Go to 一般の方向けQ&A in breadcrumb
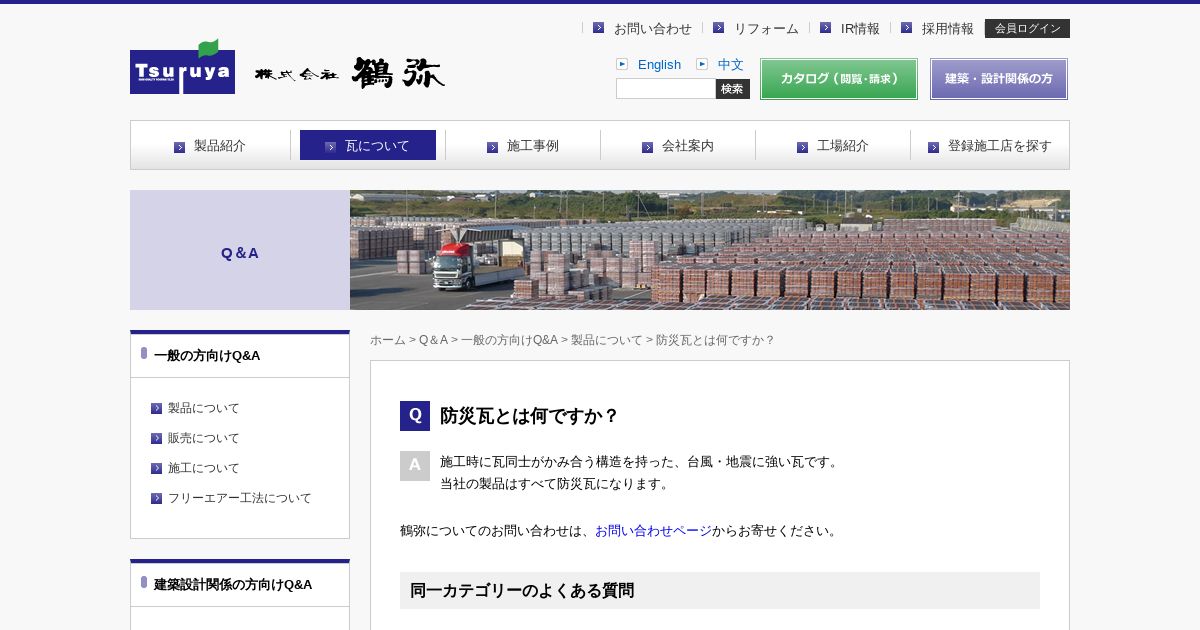The image size is (1200, 630). pyautogui.click(x=509, y=340)
